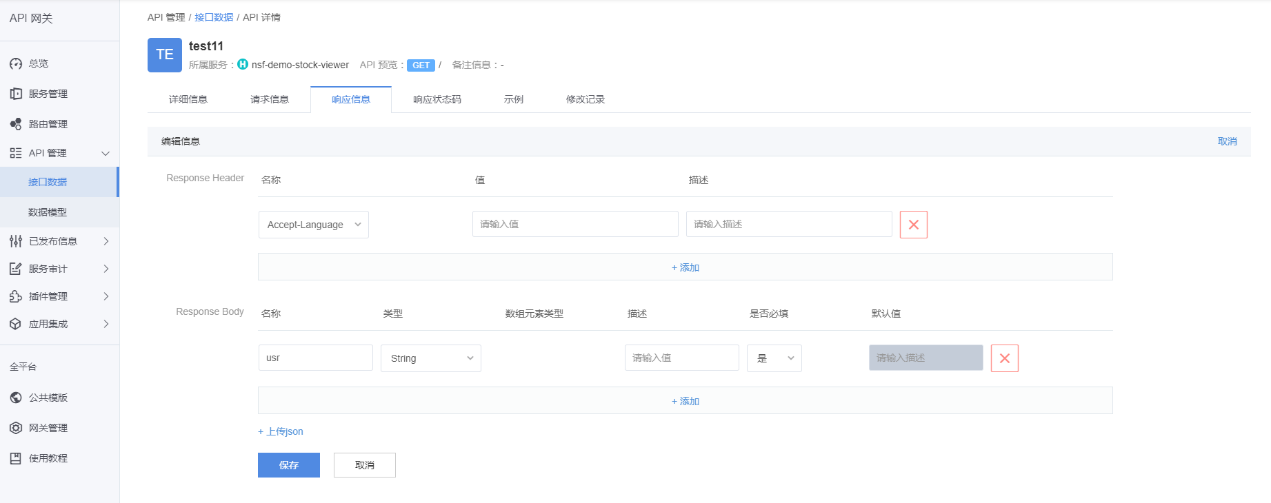This screenshot has width=1271, height=503.
Task: Click the 使用教程 book icon
Action: click(16, 458)
